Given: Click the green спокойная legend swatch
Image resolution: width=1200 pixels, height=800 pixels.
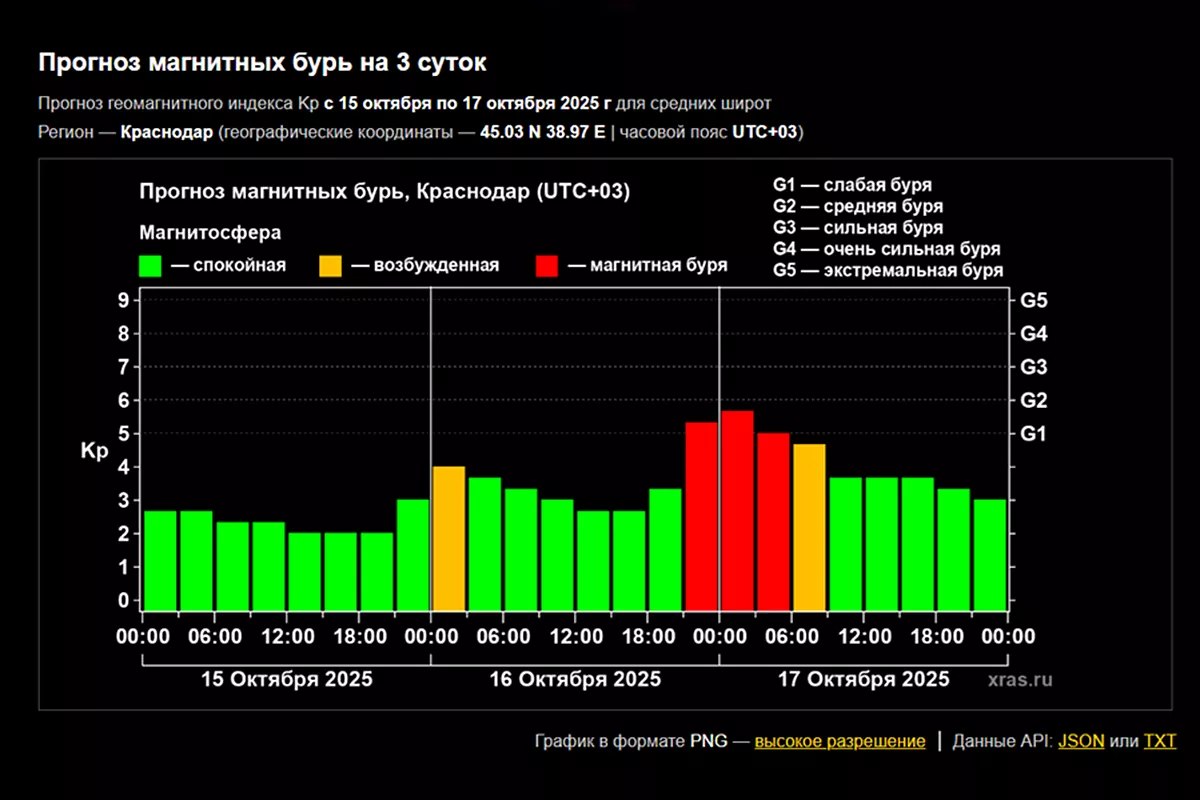Looking at the screenshot, I should pos(151,266).
